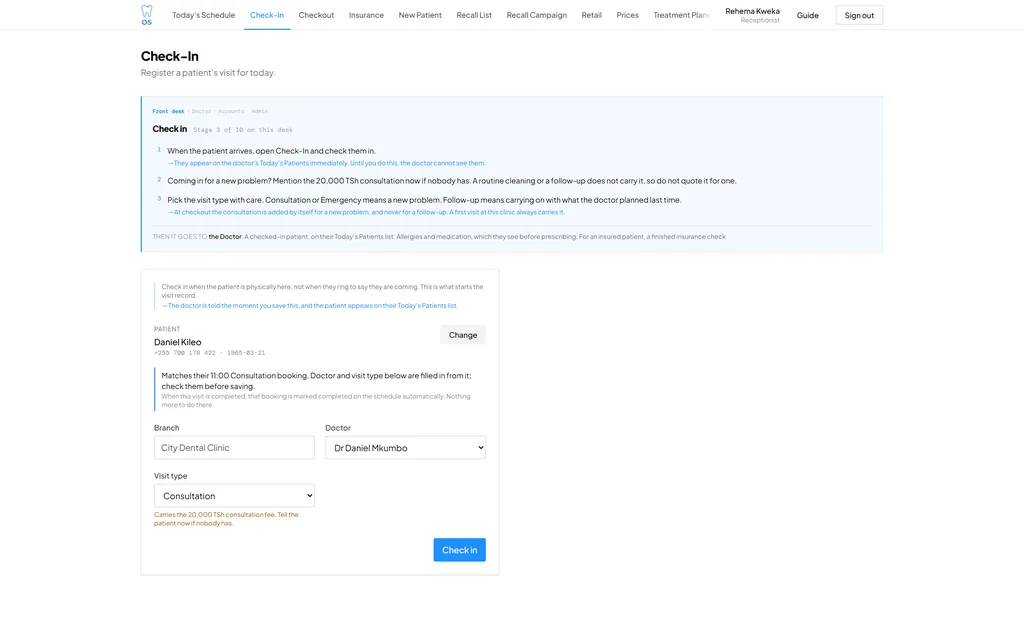Click the Rehema Kweka user name
Screen dimensions: 1024x640
(x=752, y=11)
